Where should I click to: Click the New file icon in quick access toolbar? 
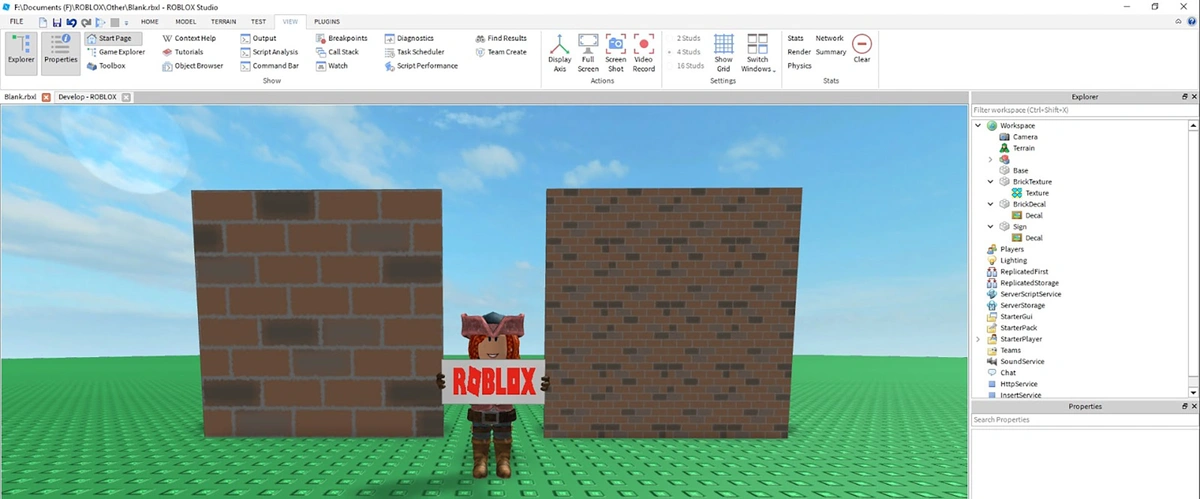click(x=43, y=21)
